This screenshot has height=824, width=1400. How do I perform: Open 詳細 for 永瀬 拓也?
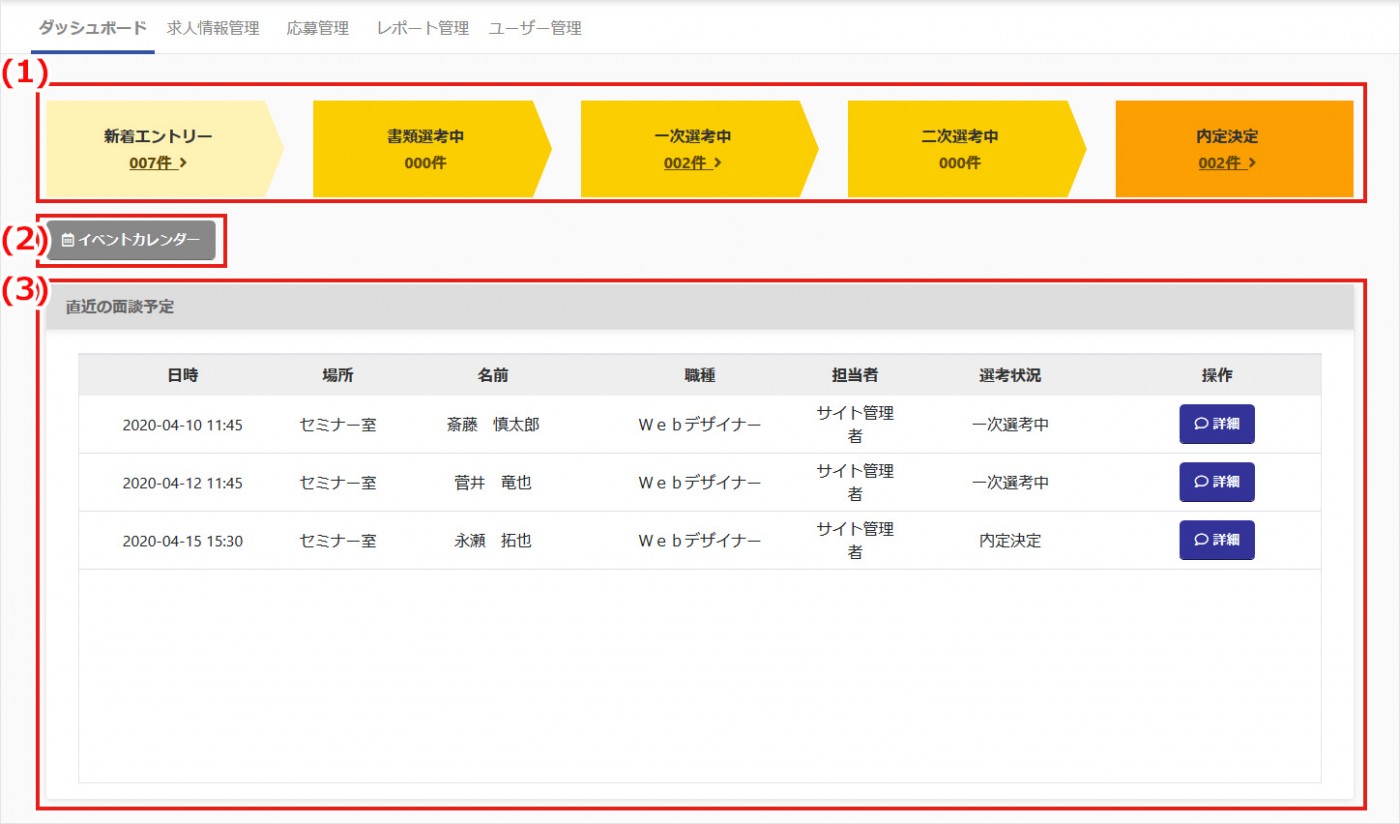(1217, 540)
